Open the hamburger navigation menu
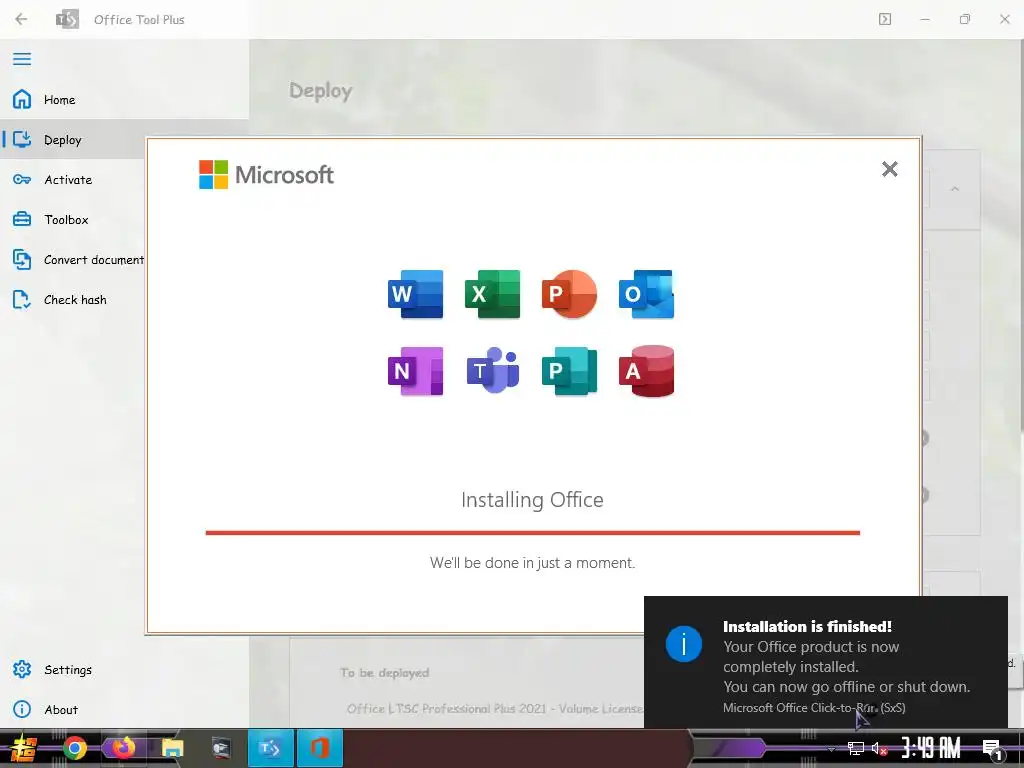Image resolution: width=1024 pixels, height=768 pixels. (22, 59)
